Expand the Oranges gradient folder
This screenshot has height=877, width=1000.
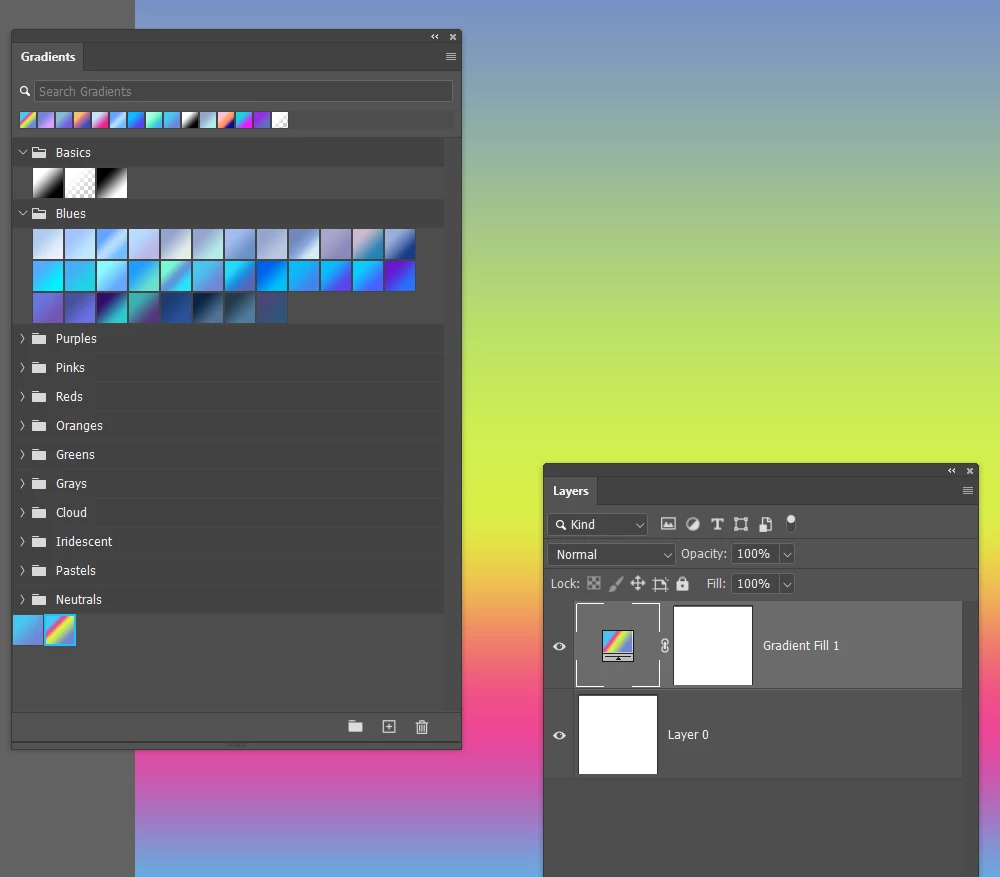click(x=22, y=425)
